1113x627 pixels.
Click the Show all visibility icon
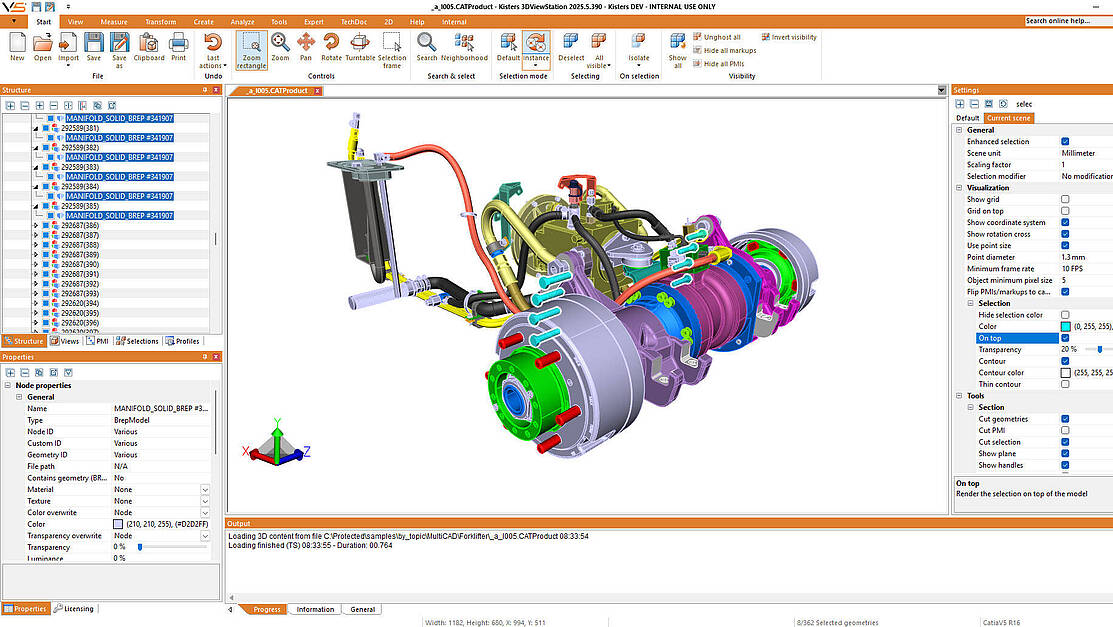678,48
